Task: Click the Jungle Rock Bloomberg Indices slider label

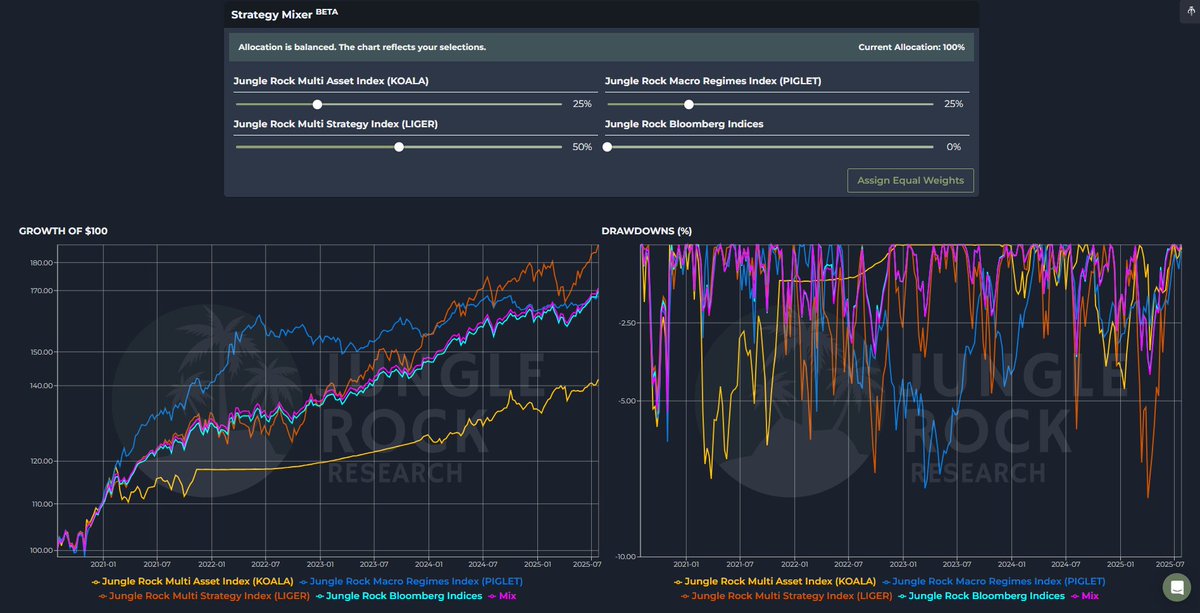Action: pyautogui.click(x=684, y=125)
